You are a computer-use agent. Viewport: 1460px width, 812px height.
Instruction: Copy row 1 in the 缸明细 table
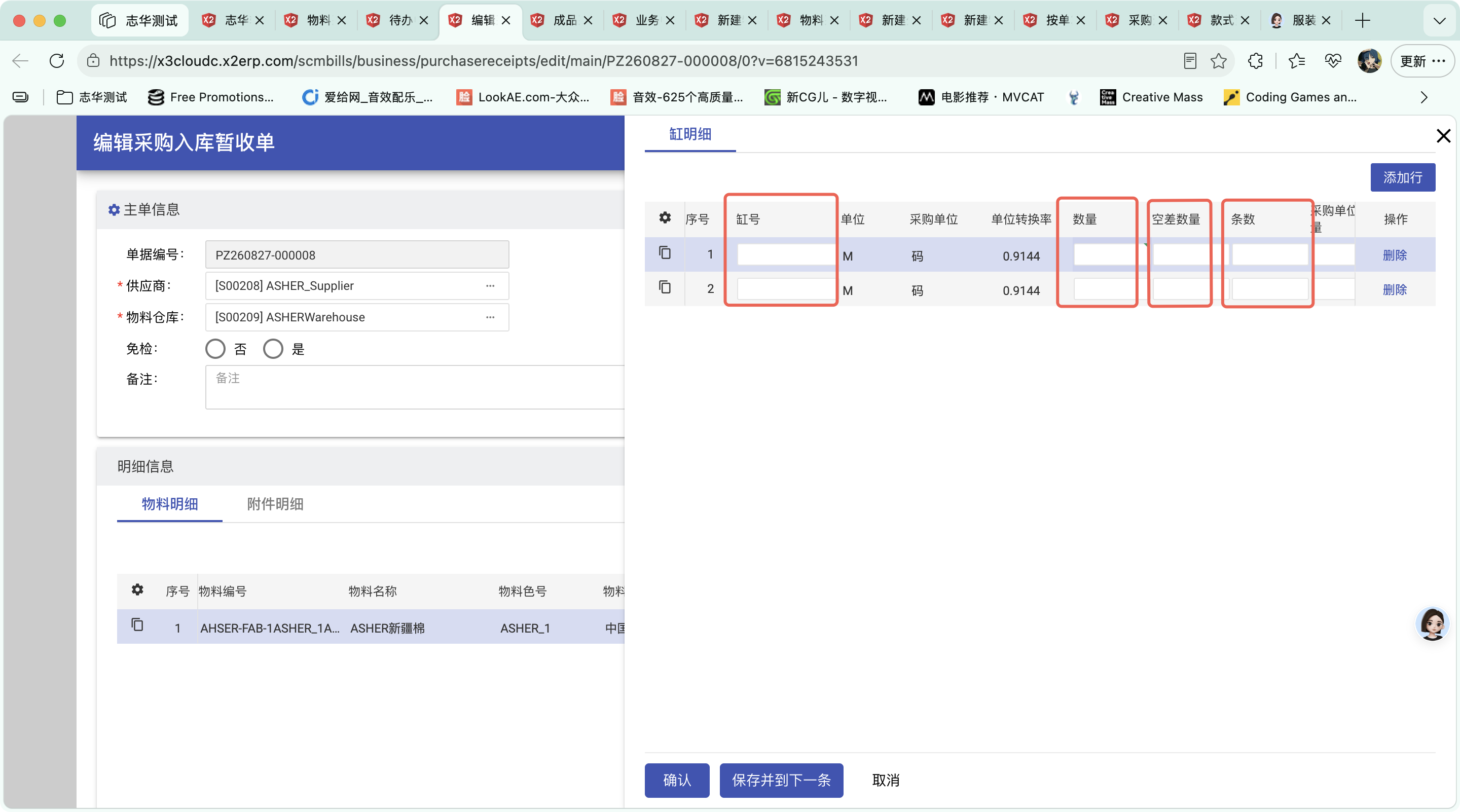pos(665,253)
